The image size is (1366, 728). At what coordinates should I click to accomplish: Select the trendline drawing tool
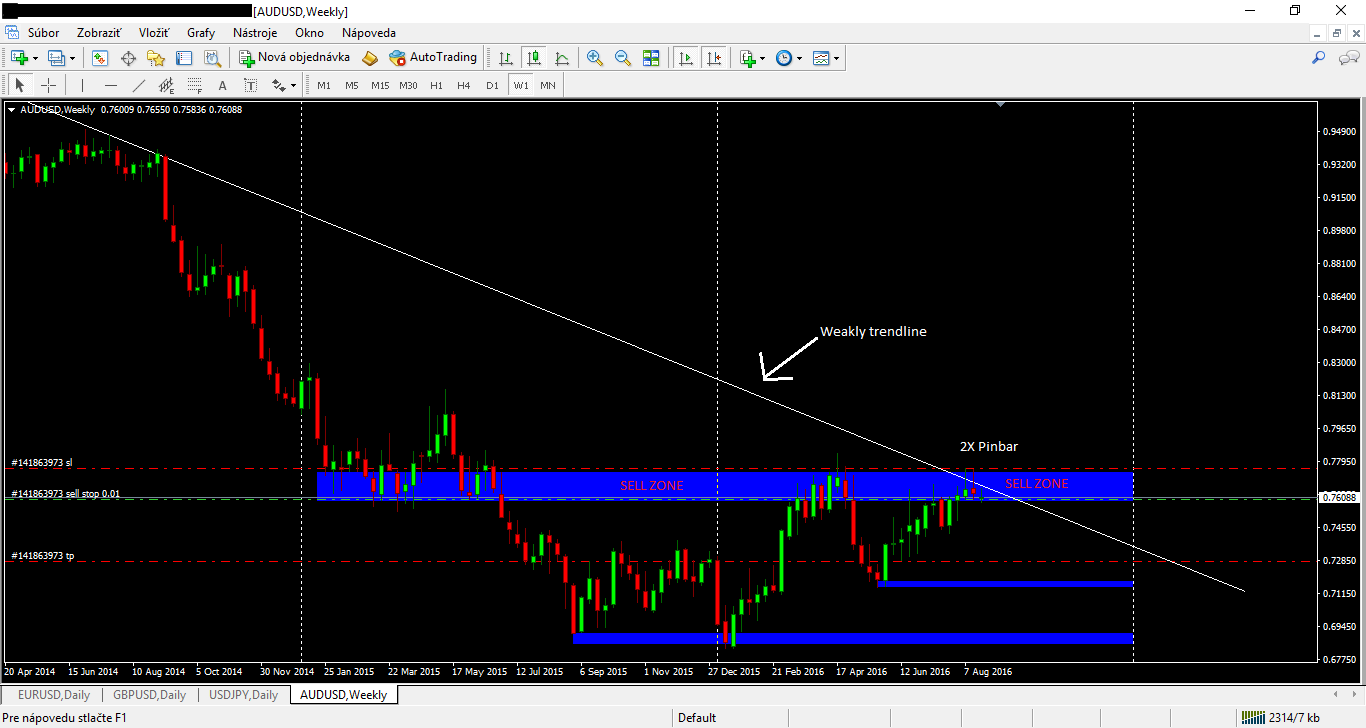click(139, 85)
